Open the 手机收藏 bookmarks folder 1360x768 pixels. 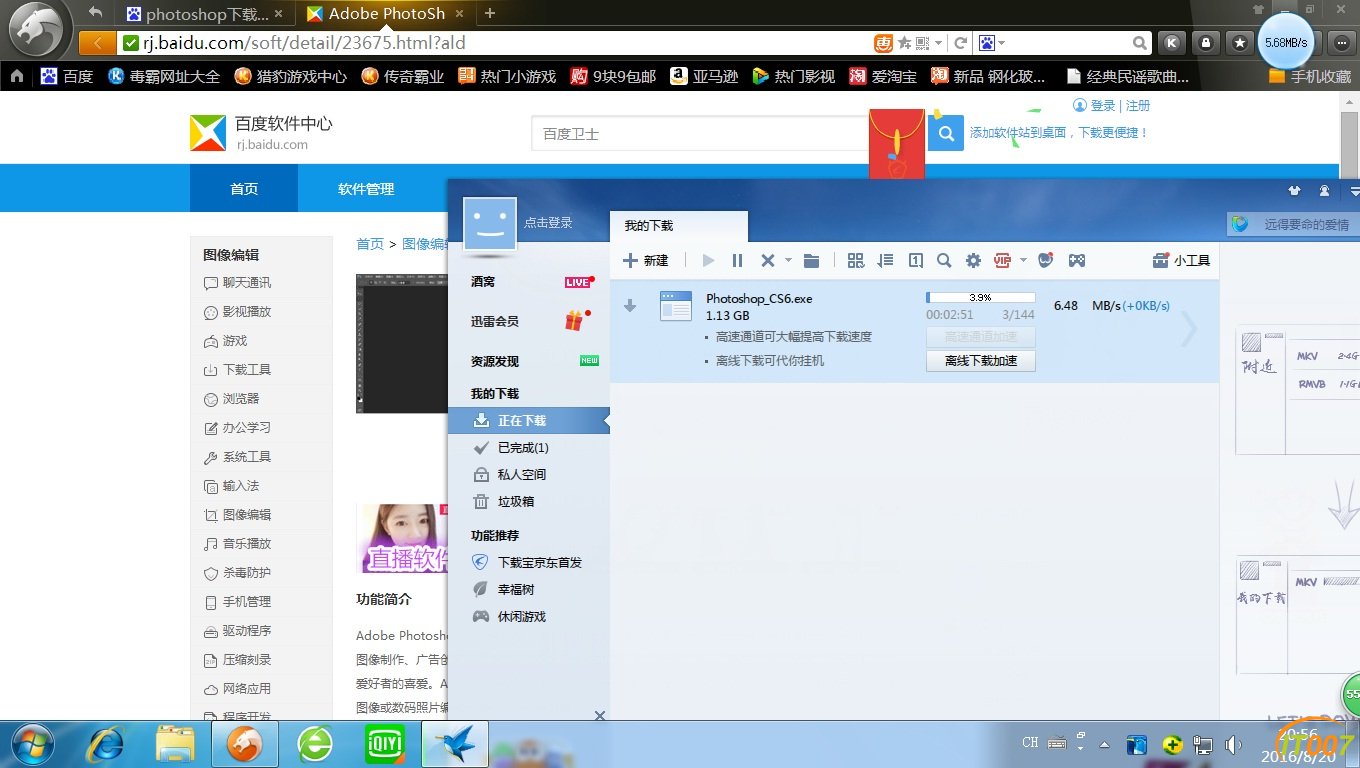pyautogui.click(x=1310, y=76)
